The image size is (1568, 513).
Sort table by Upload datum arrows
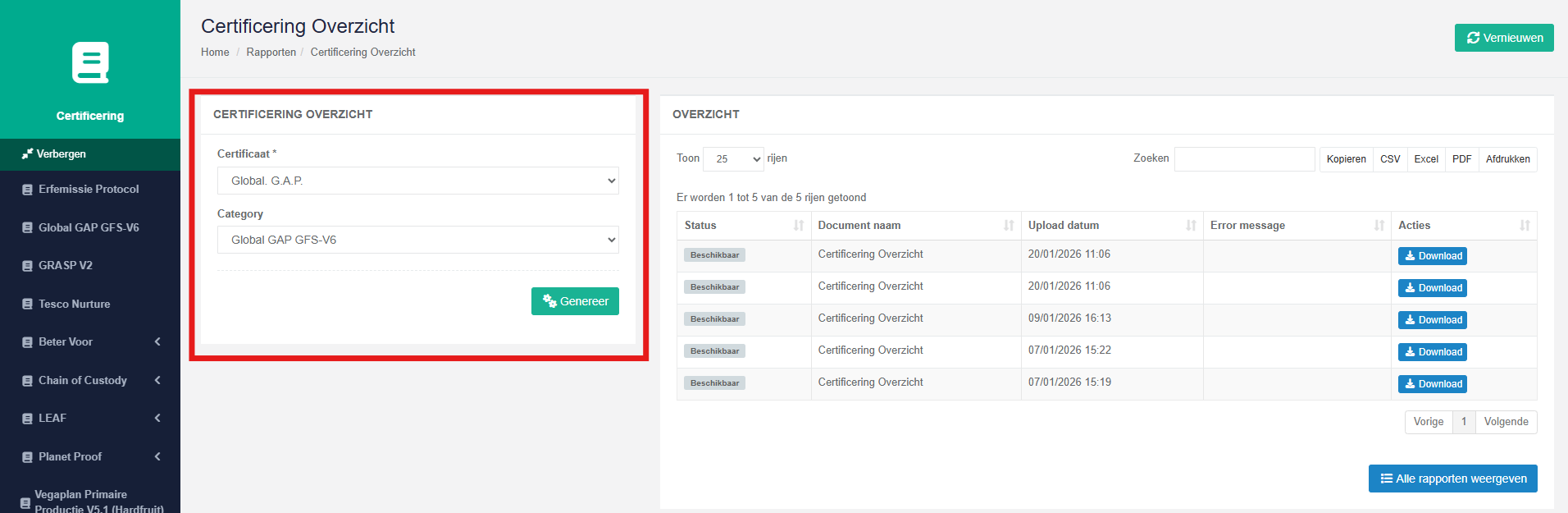pyautogui.click(x=1191, y=225)
